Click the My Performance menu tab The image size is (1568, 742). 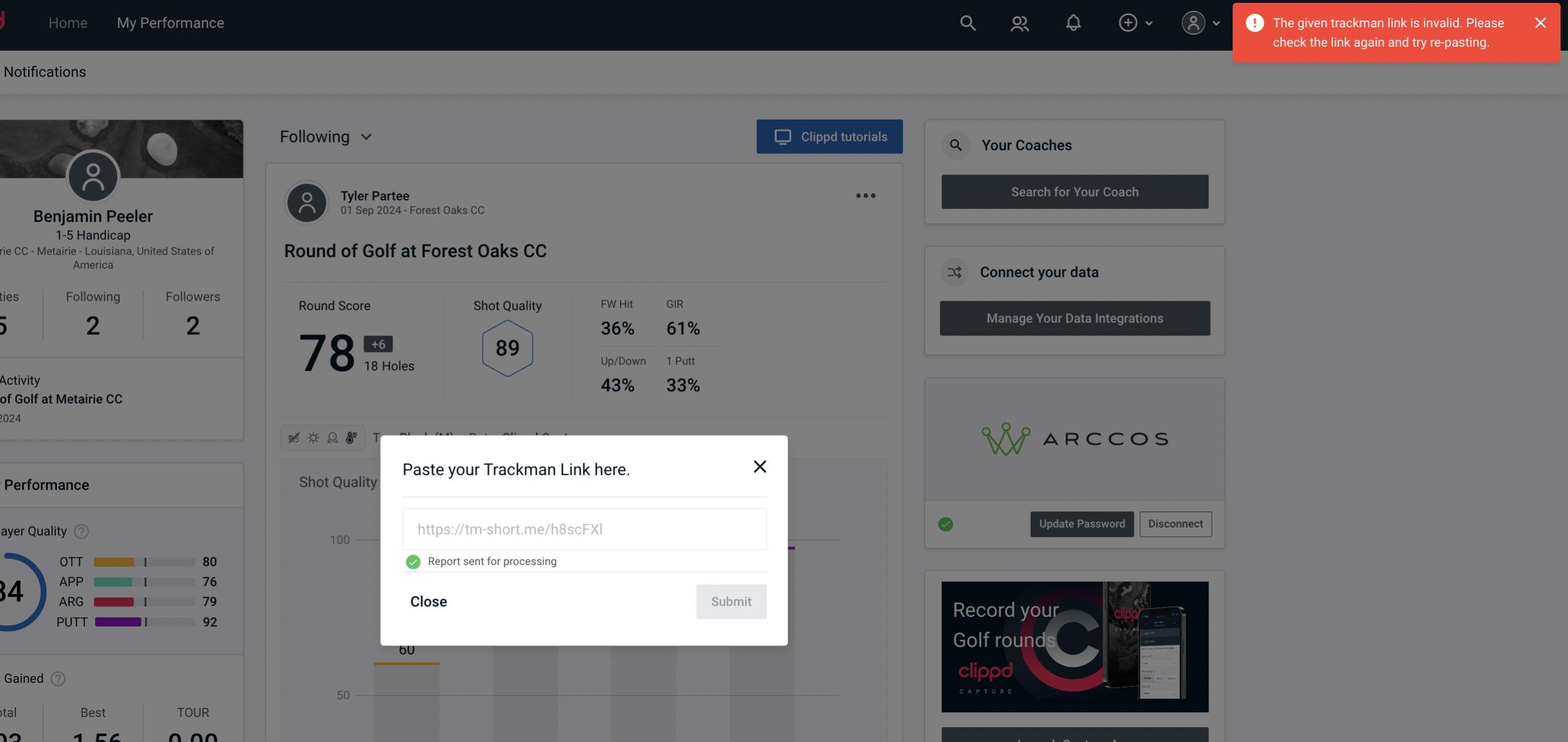click(x=170, y=22)
